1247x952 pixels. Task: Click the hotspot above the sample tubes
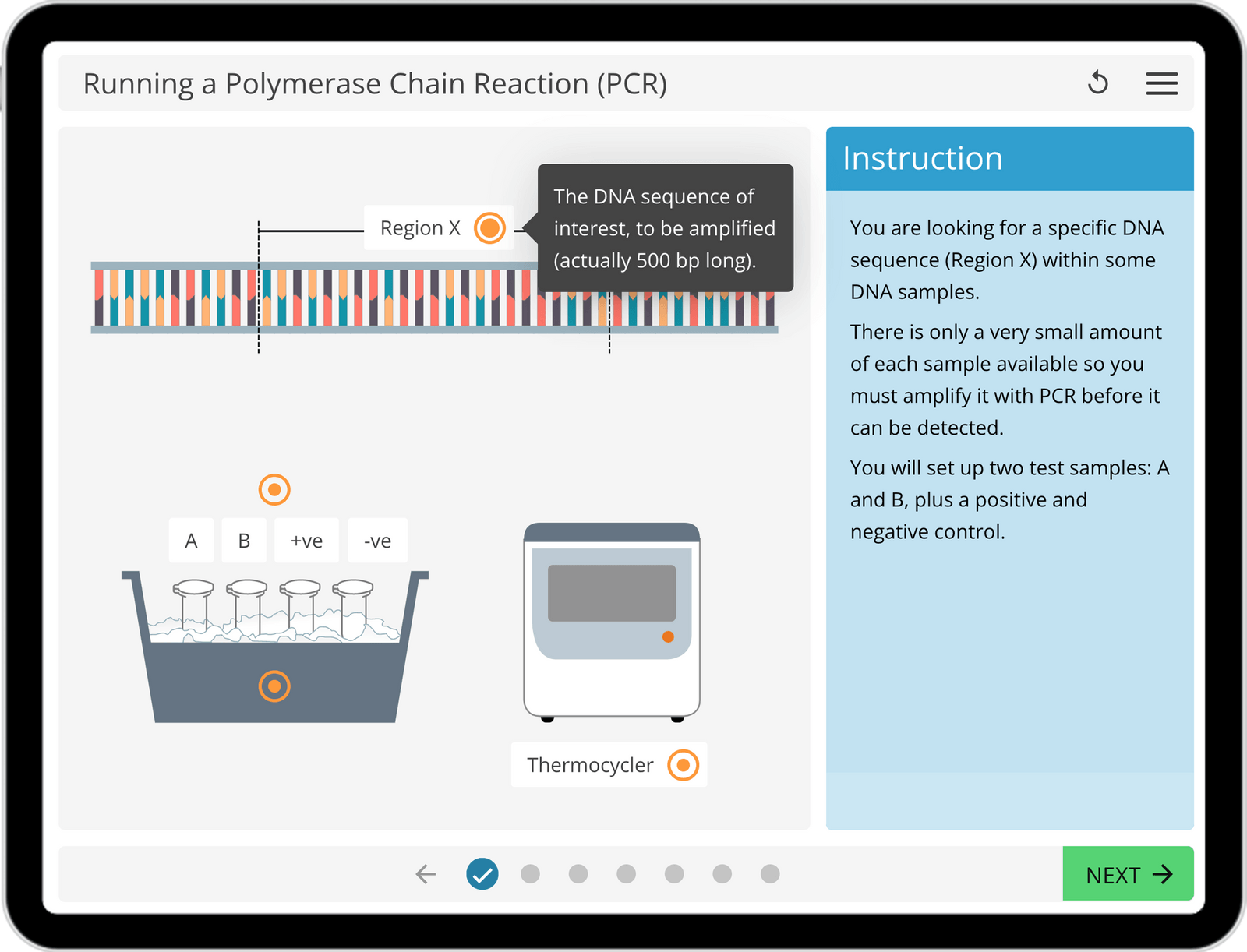coord(274,489)
